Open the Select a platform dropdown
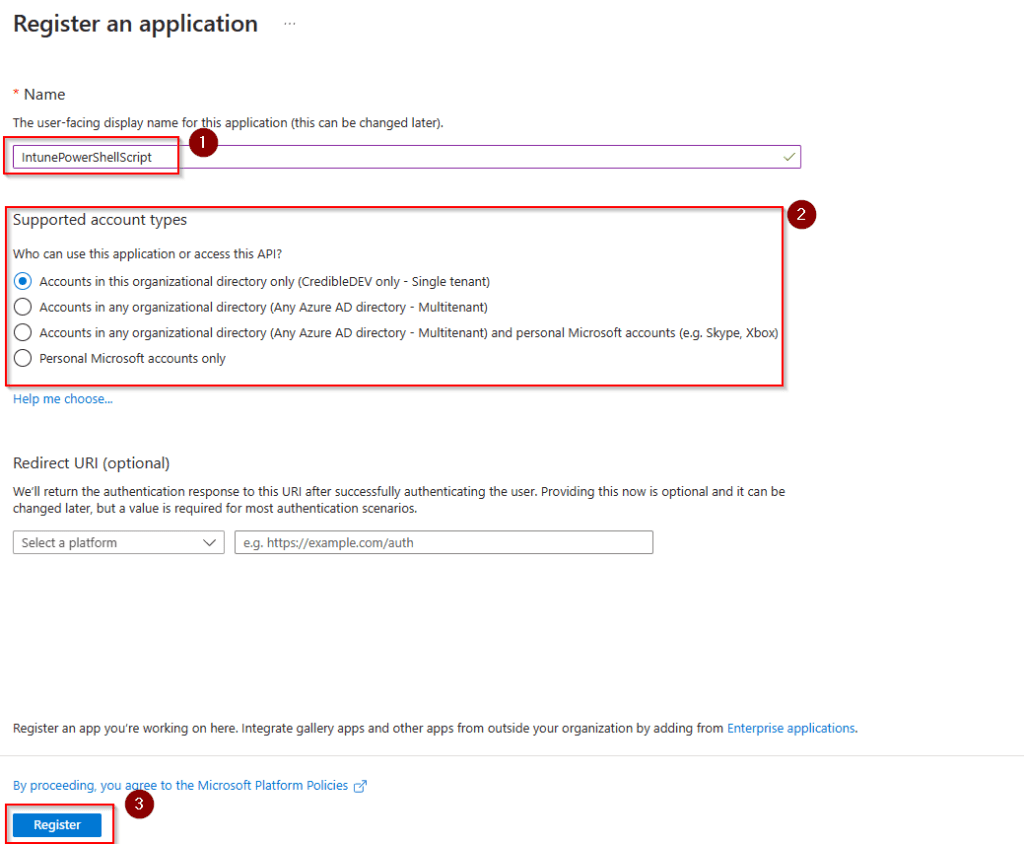The image size is (1024, 844). 119,543
